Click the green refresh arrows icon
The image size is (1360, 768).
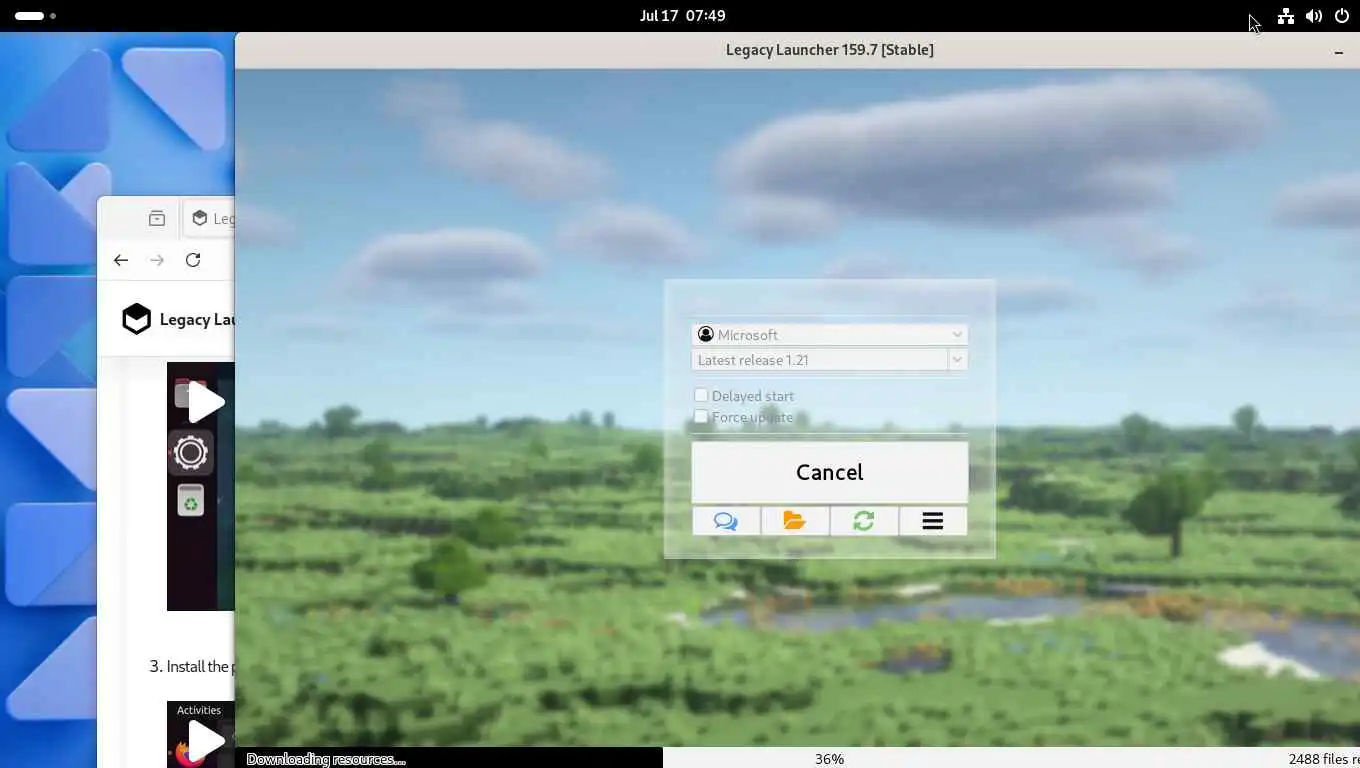[864, 521]
